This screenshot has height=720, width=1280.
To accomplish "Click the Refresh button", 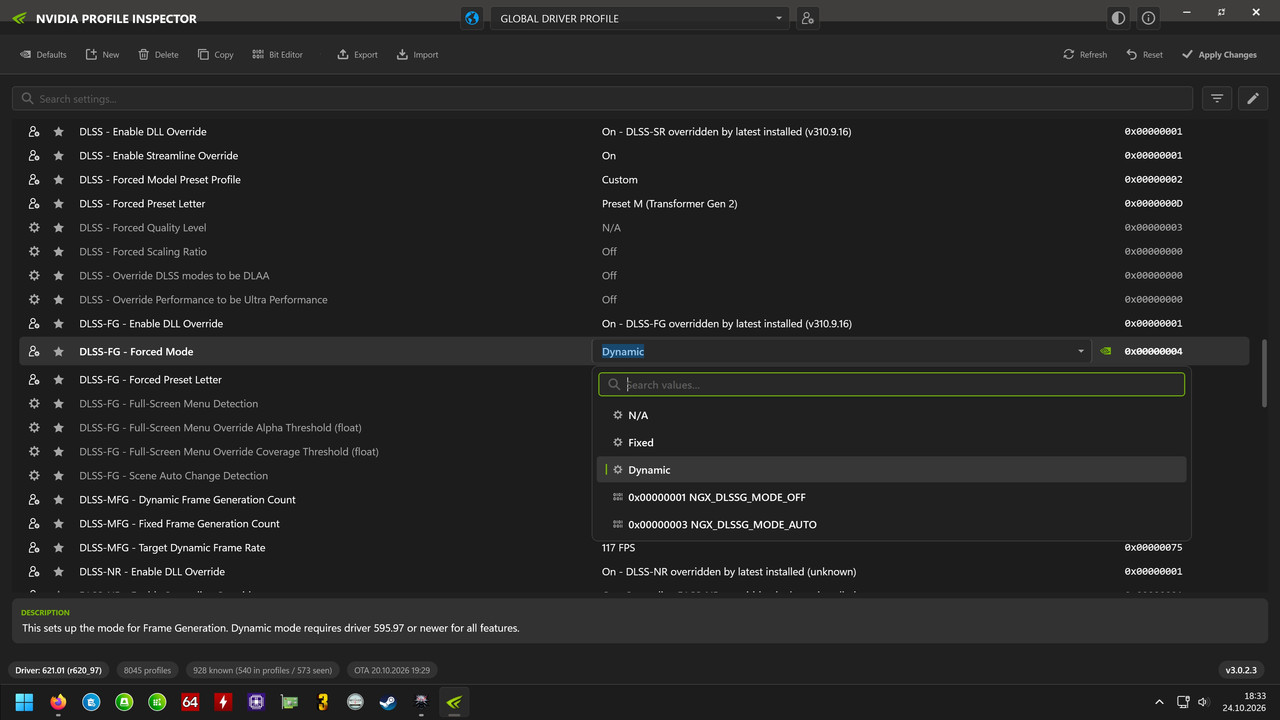I will (1085, 55).
